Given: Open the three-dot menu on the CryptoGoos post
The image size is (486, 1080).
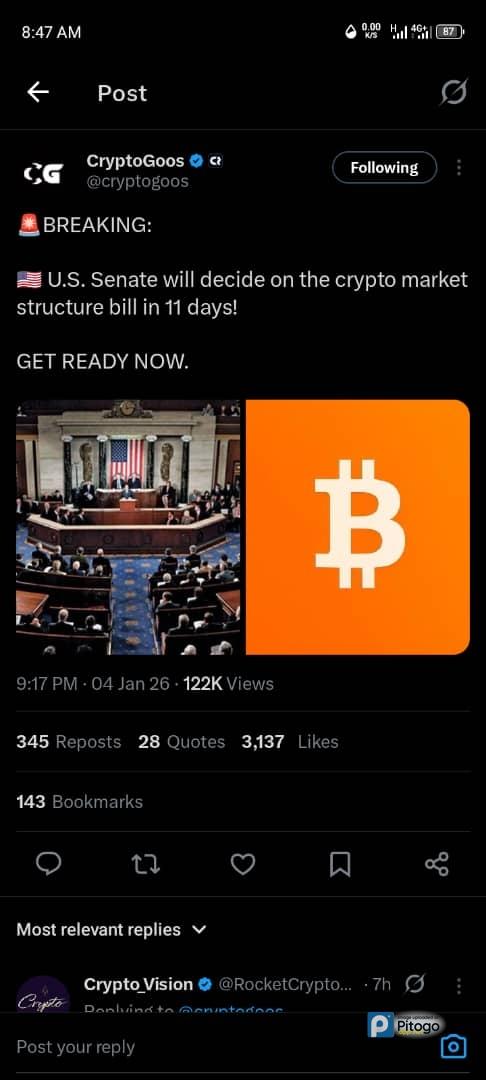Looking at the screenshot, I should [x=459, y=167].
